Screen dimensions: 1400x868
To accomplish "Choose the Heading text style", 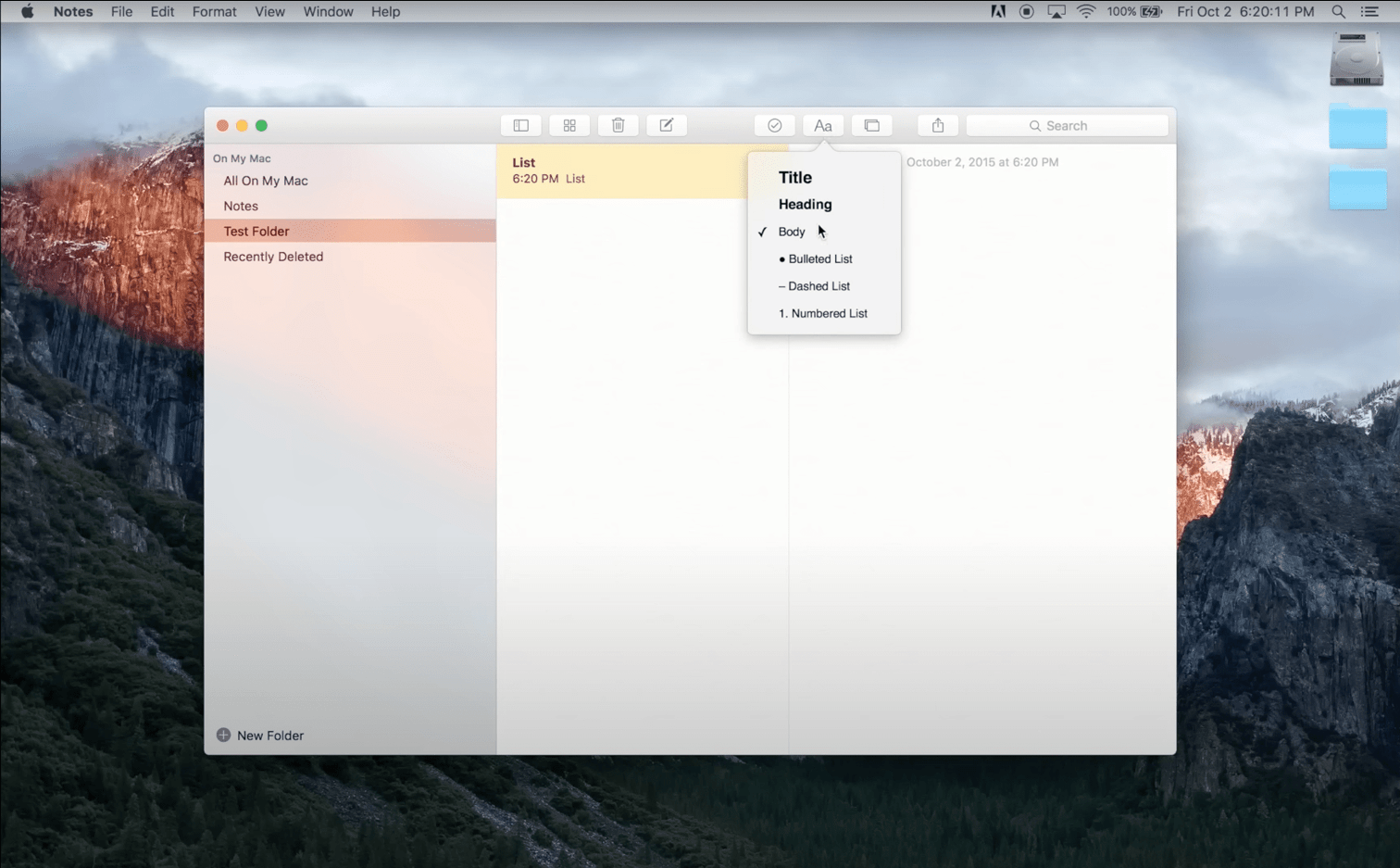I will click(x=805, y=205).
